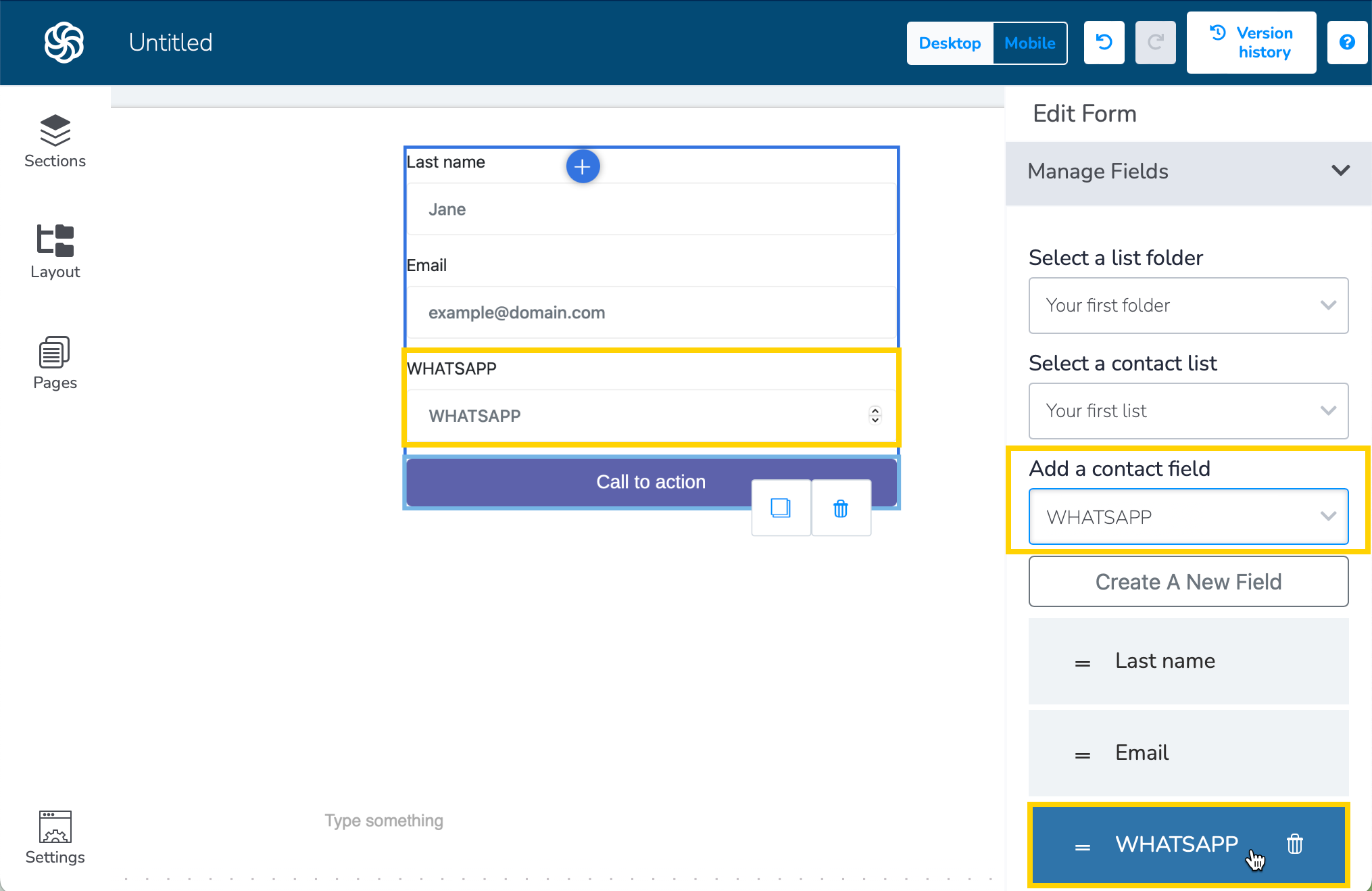The height and width of the screenshot is (891, 1372).
Task: Open the Add a contact field dropdown
Action: pyautogui.click(x=1188, y=517)
